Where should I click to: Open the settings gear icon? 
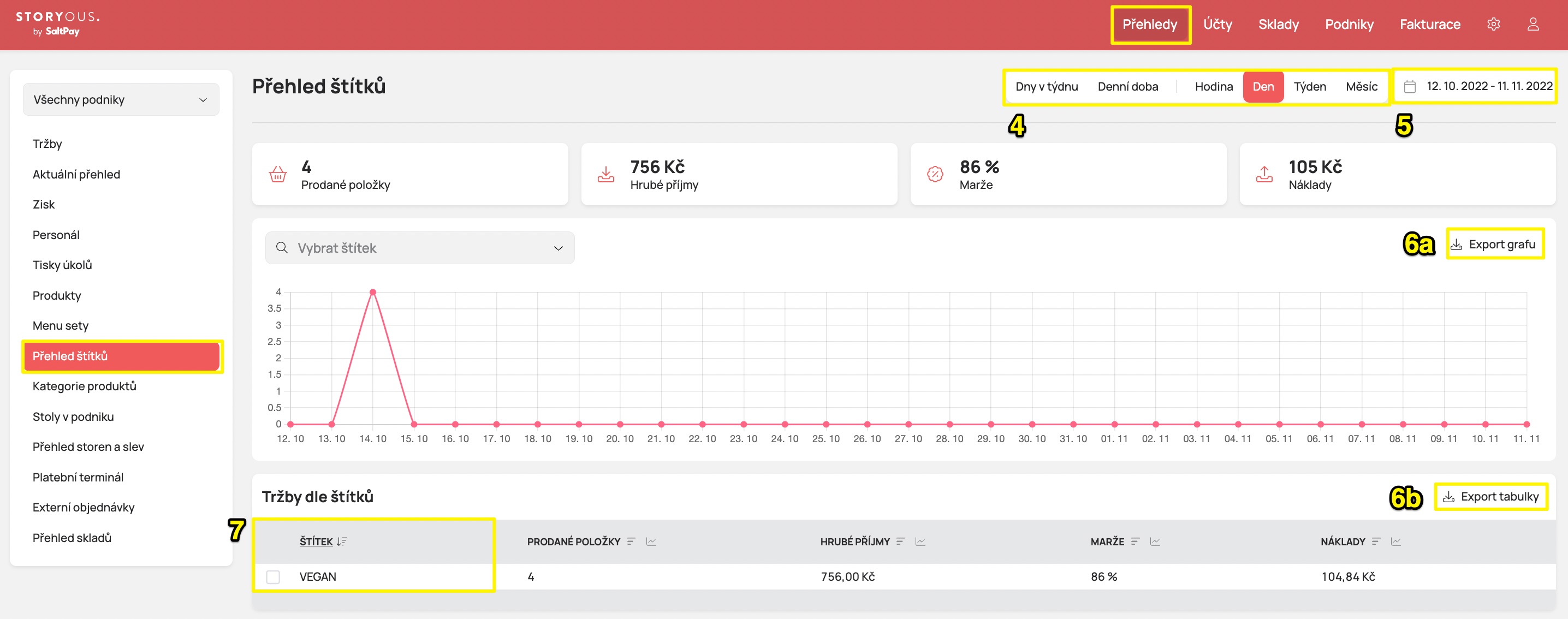[1493, 25]
